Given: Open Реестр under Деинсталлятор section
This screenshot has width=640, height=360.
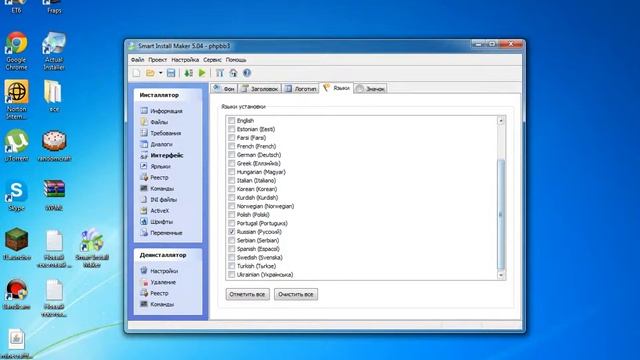Looking at the screenshot, I should point(154,293).
